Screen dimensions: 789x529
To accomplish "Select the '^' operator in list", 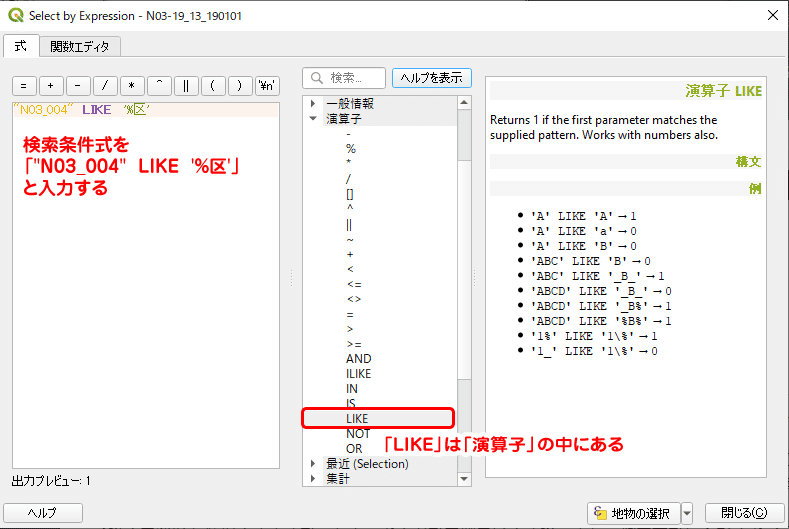I will coord(350,208).
